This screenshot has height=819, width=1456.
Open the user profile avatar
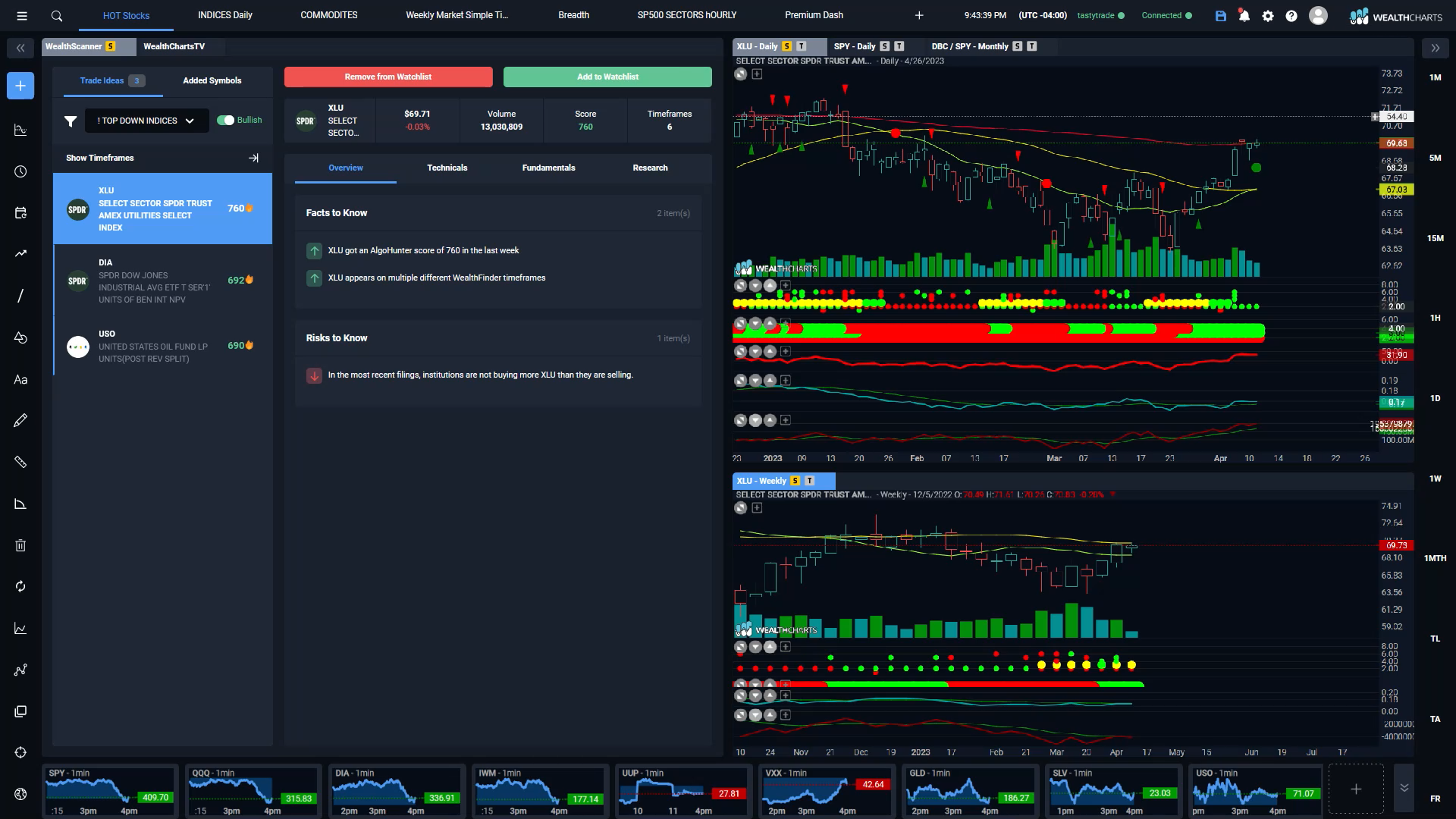(1318, 15)
